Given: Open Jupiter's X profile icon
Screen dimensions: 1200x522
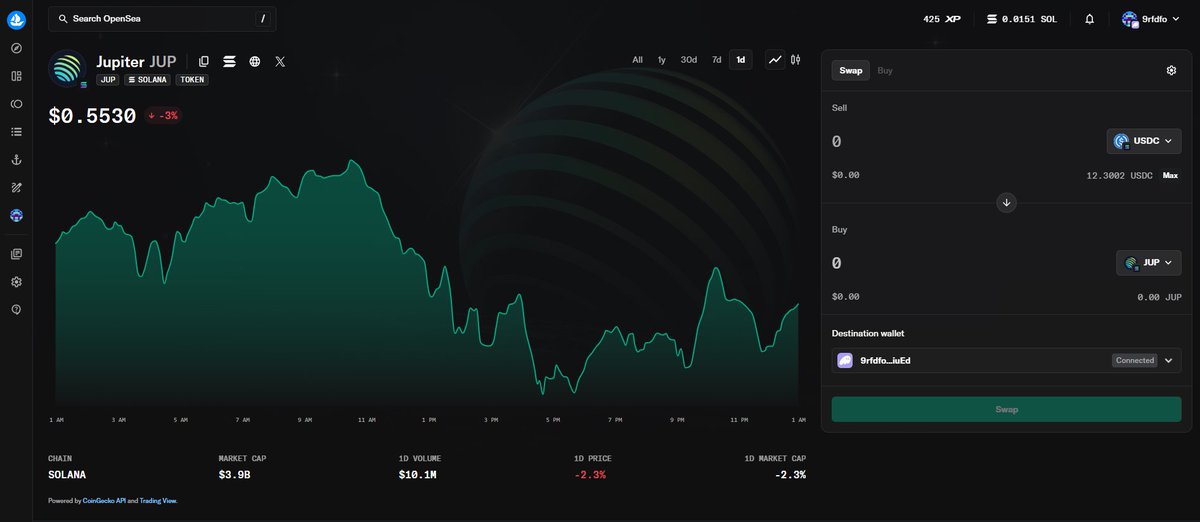Looking at the screenshot, I should coord(280,62).
